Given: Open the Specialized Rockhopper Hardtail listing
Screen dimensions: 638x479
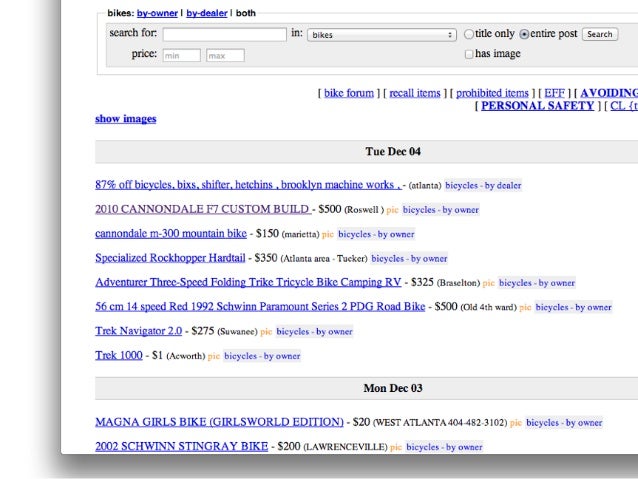Looking at the screenshot, I should 170,258.
